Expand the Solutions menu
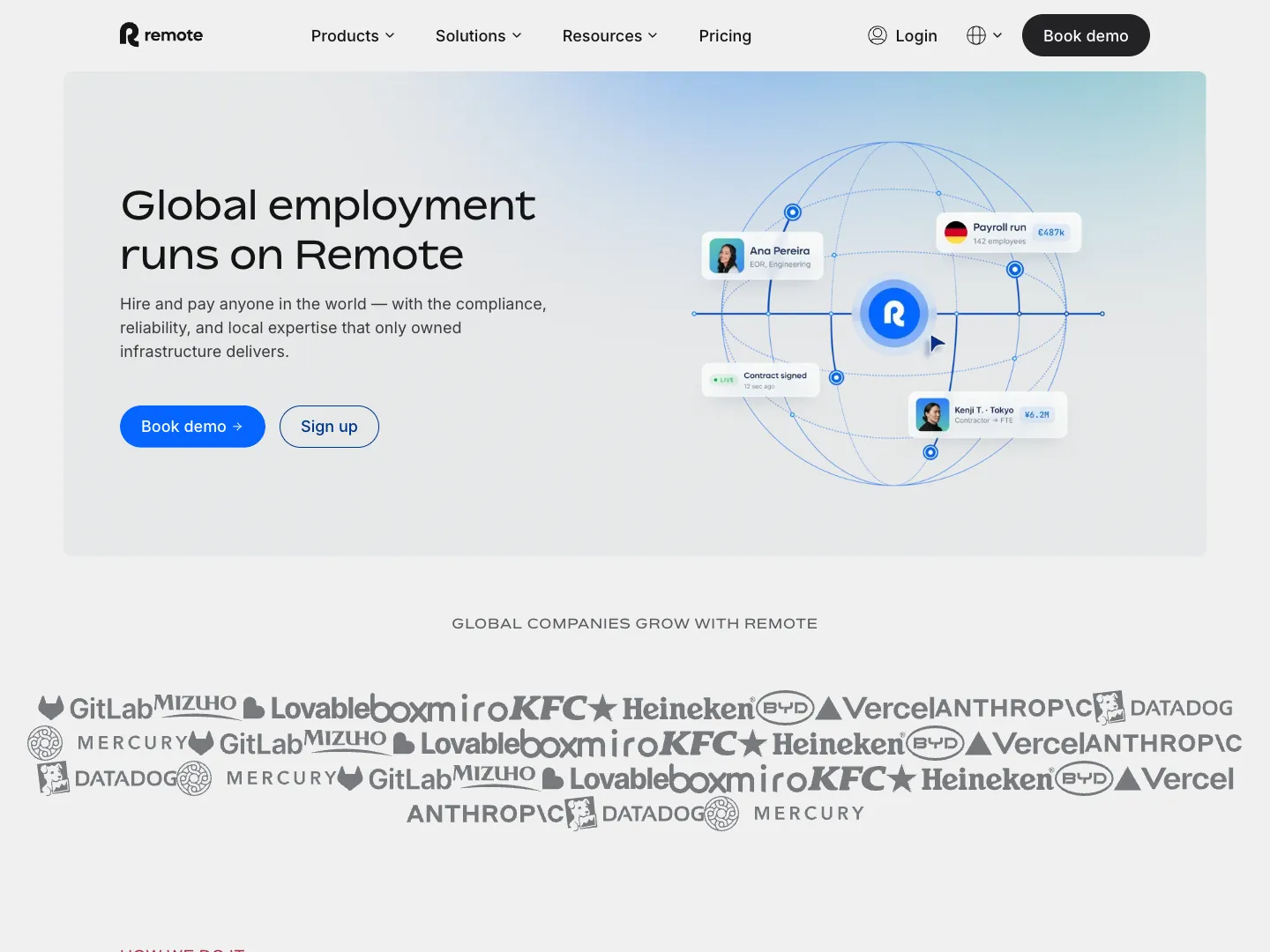 coord(479,36)
